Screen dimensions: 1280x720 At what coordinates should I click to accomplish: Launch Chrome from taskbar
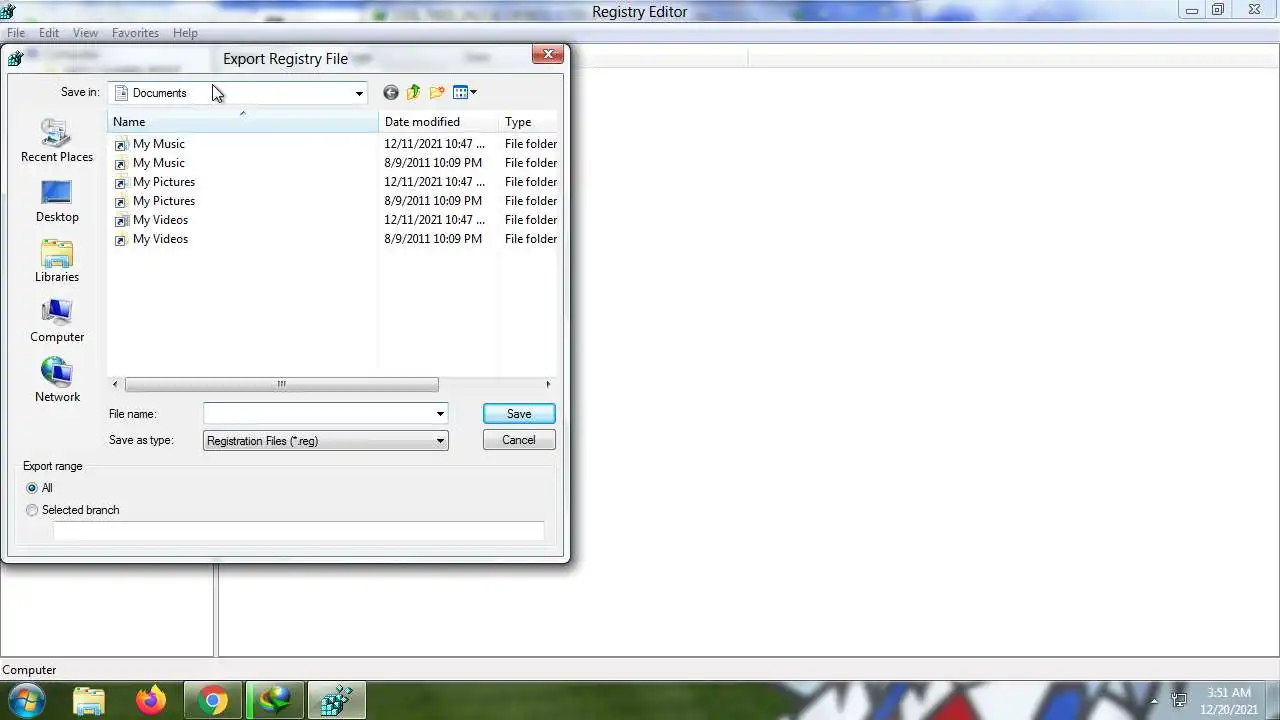point(213,701)
